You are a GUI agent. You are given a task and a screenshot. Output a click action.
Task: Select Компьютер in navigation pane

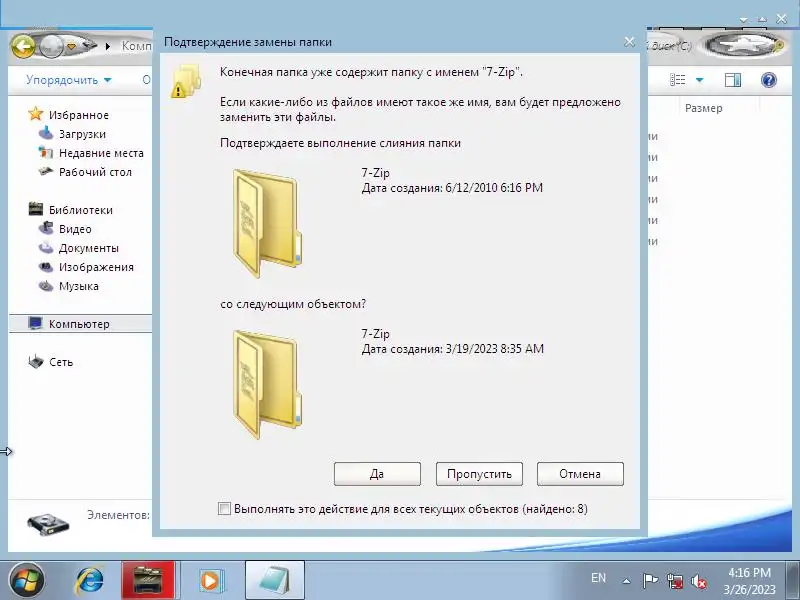(x=79, y=324)
